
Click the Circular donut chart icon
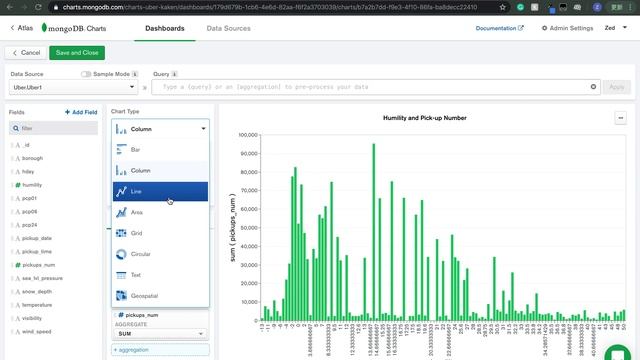tap(121, 254)
